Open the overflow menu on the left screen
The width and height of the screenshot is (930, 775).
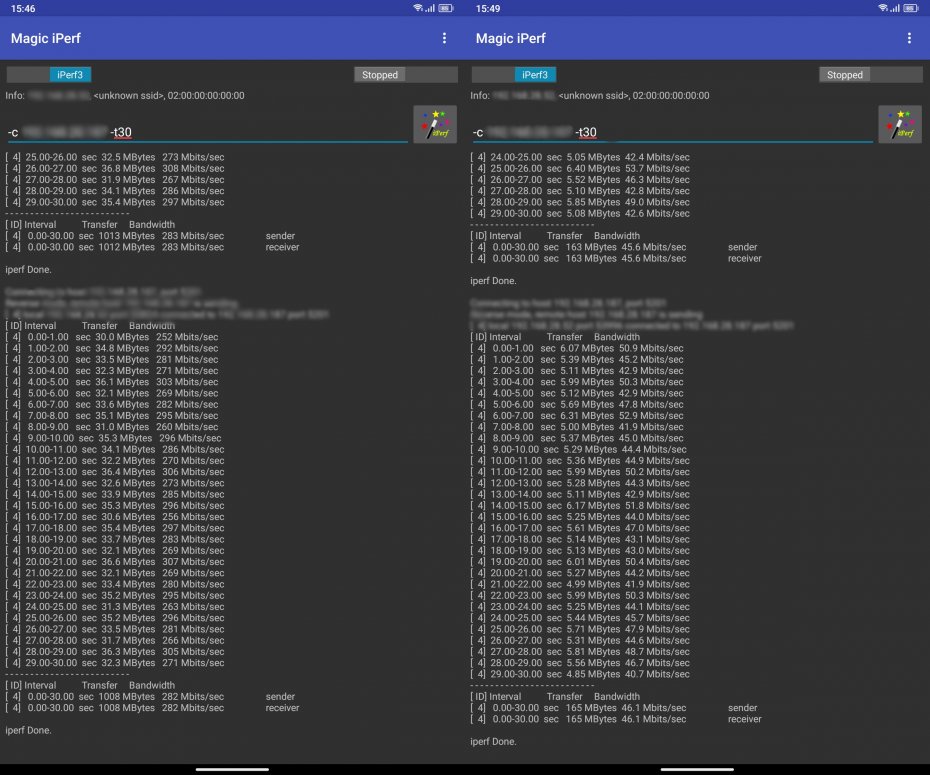coord(444,38)
